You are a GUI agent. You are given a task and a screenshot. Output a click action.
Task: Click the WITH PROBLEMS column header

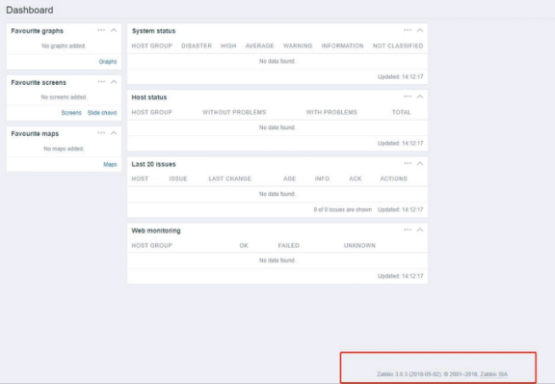tap(332, 112)
